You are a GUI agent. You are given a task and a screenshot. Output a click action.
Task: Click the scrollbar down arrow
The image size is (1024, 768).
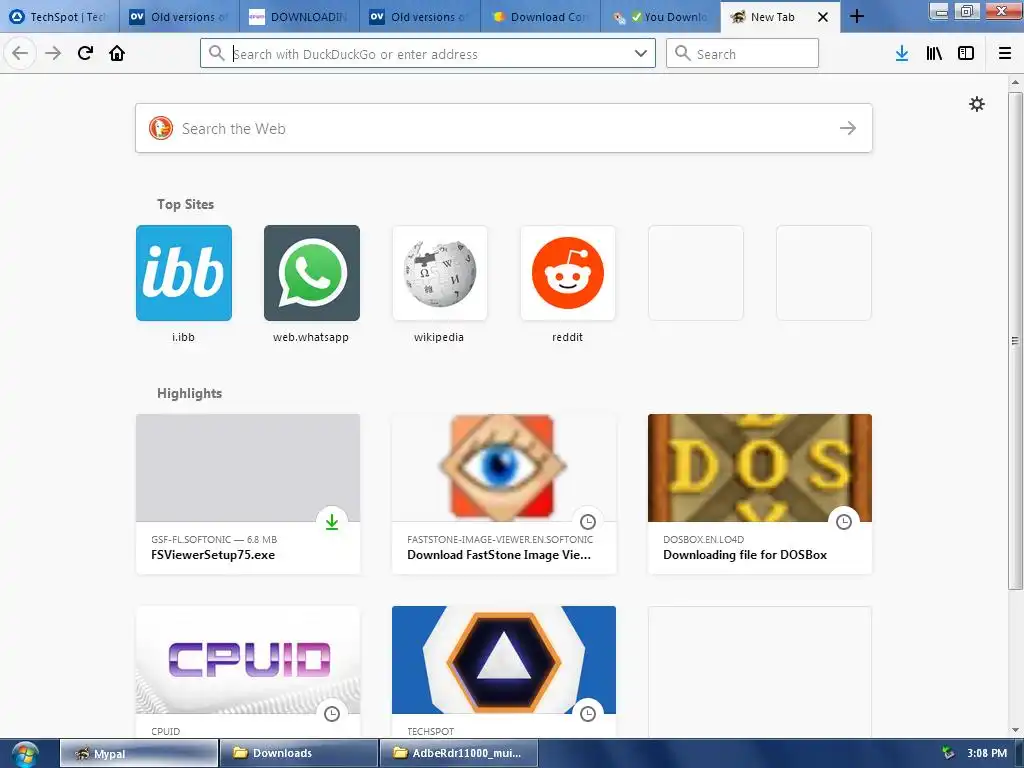point(1015,730)
